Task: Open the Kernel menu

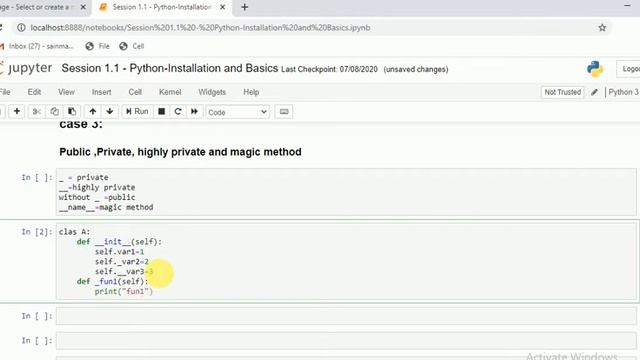Action: pos(170,92)
